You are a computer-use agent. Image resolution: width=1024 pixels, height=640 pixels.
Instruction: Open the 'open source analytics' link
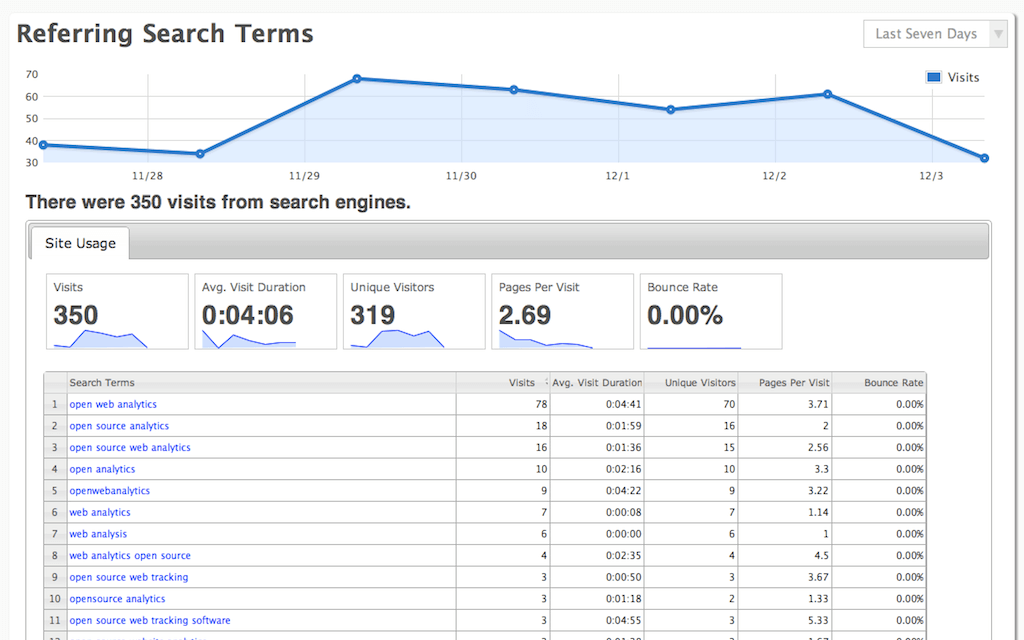[119, 427]
